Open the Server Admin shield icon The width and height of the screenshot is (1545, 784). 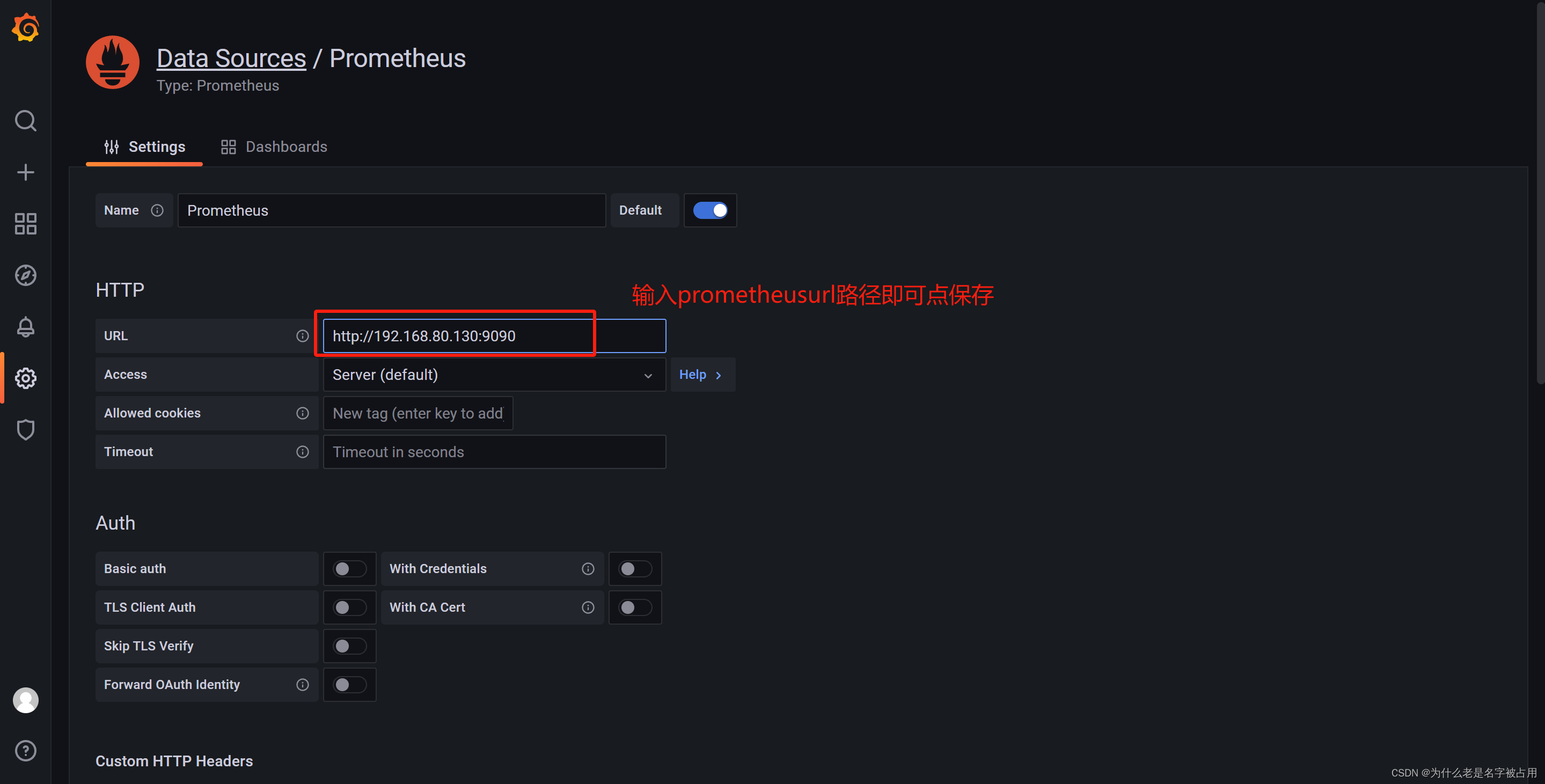[25, 429]
